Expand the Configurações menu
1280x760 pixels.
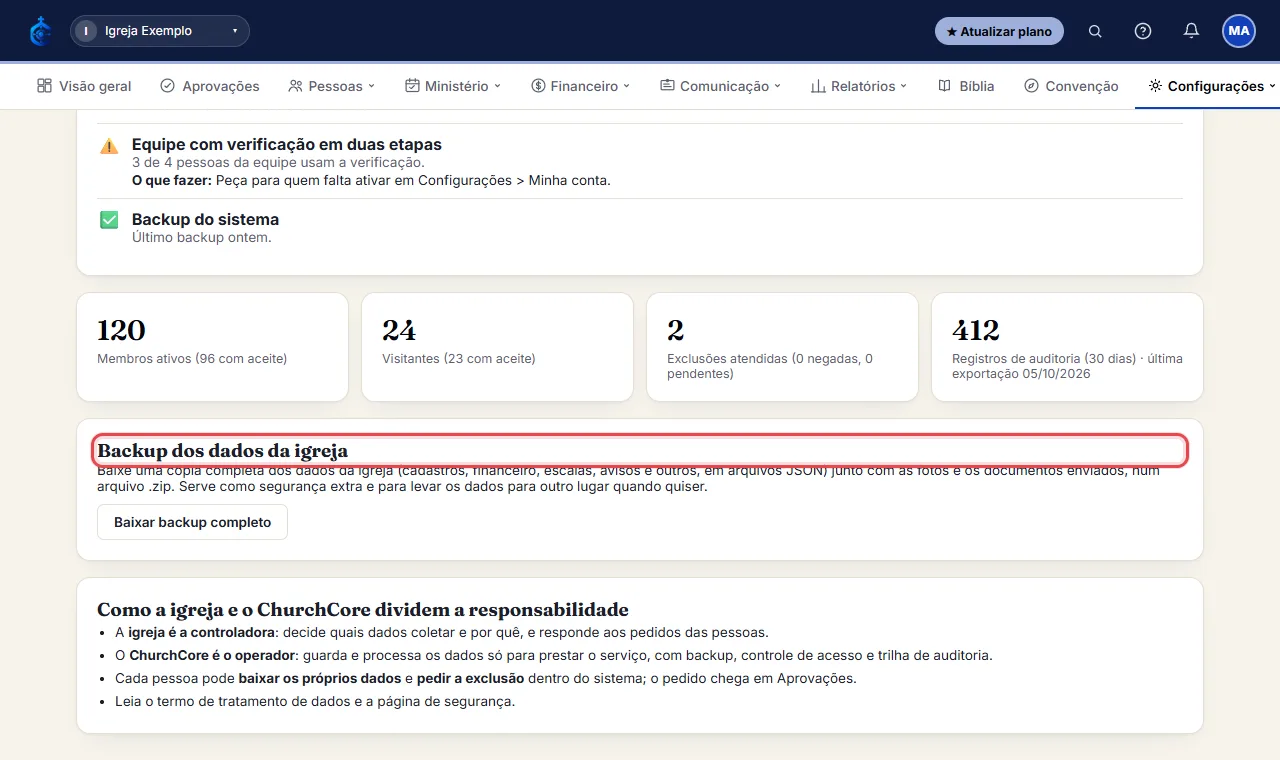coord(1212,86)
